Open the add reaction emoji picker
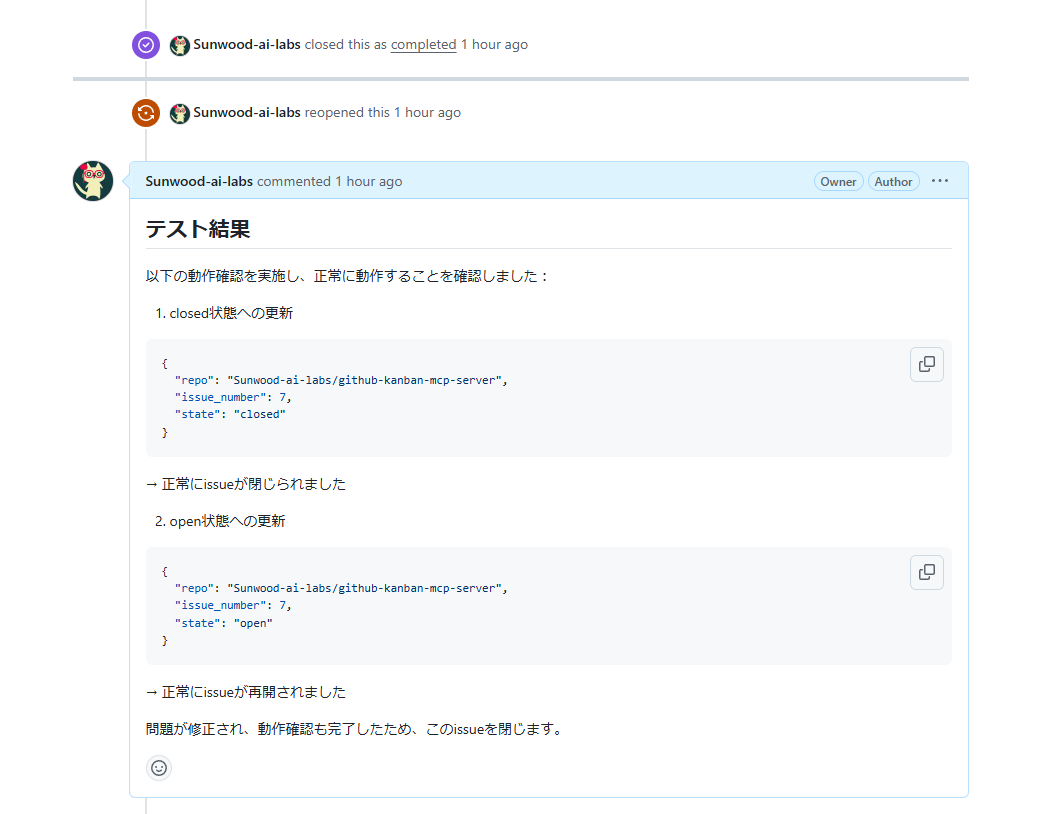The width and height of the screenshot is (1045, 814). click(x=159, y=768)
